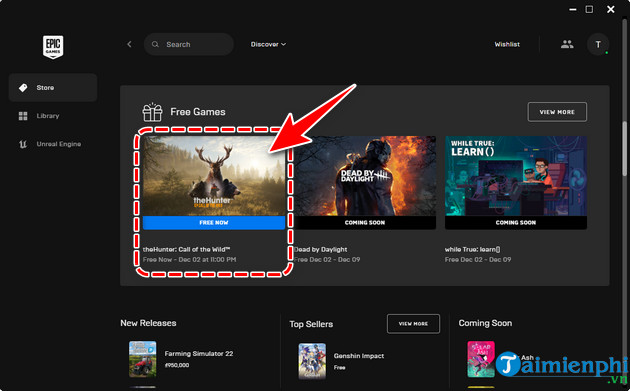Open the Wishlist link
The image size is (630, 391).
[x=507, y=44]
